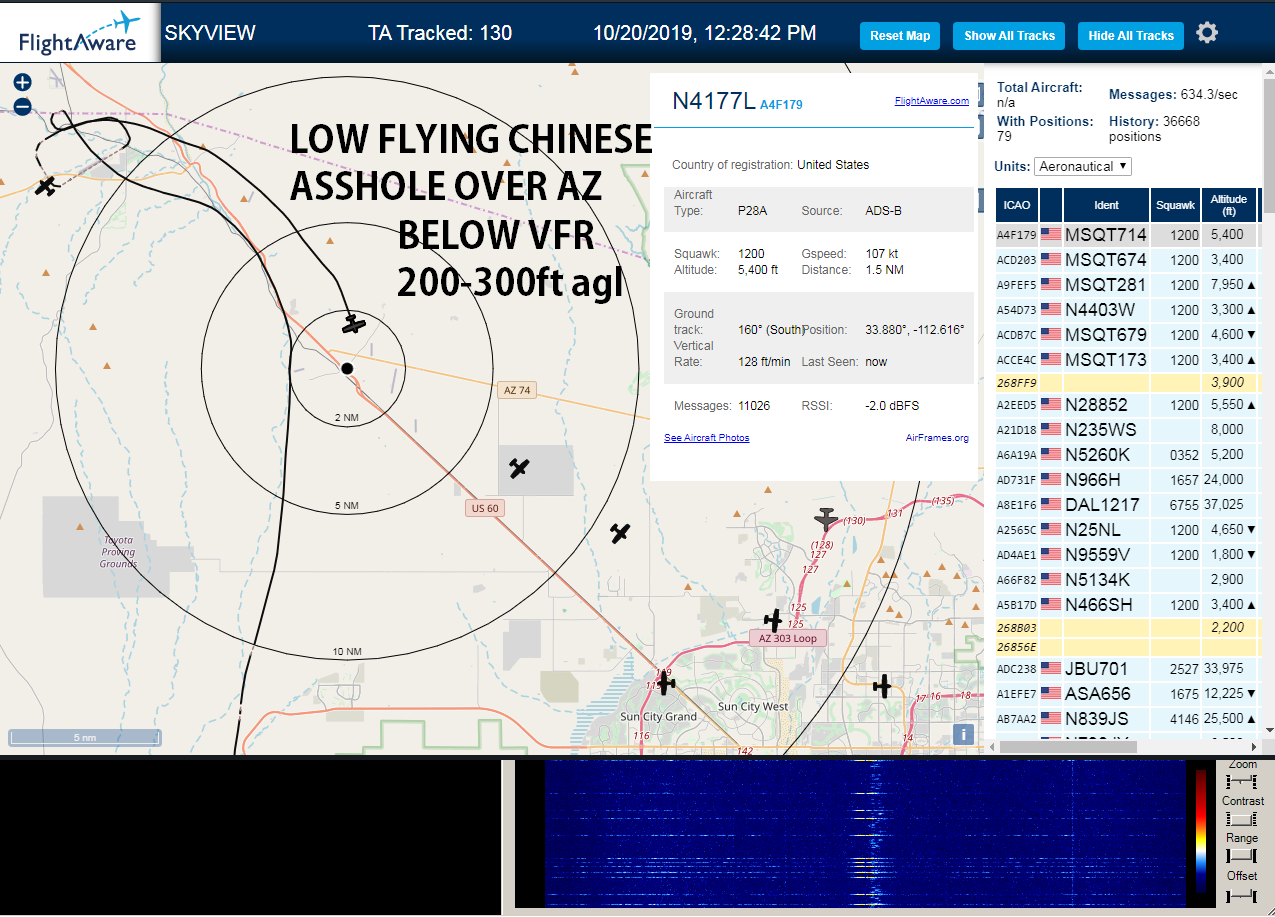Click the waterfall spectrum display

865,834
